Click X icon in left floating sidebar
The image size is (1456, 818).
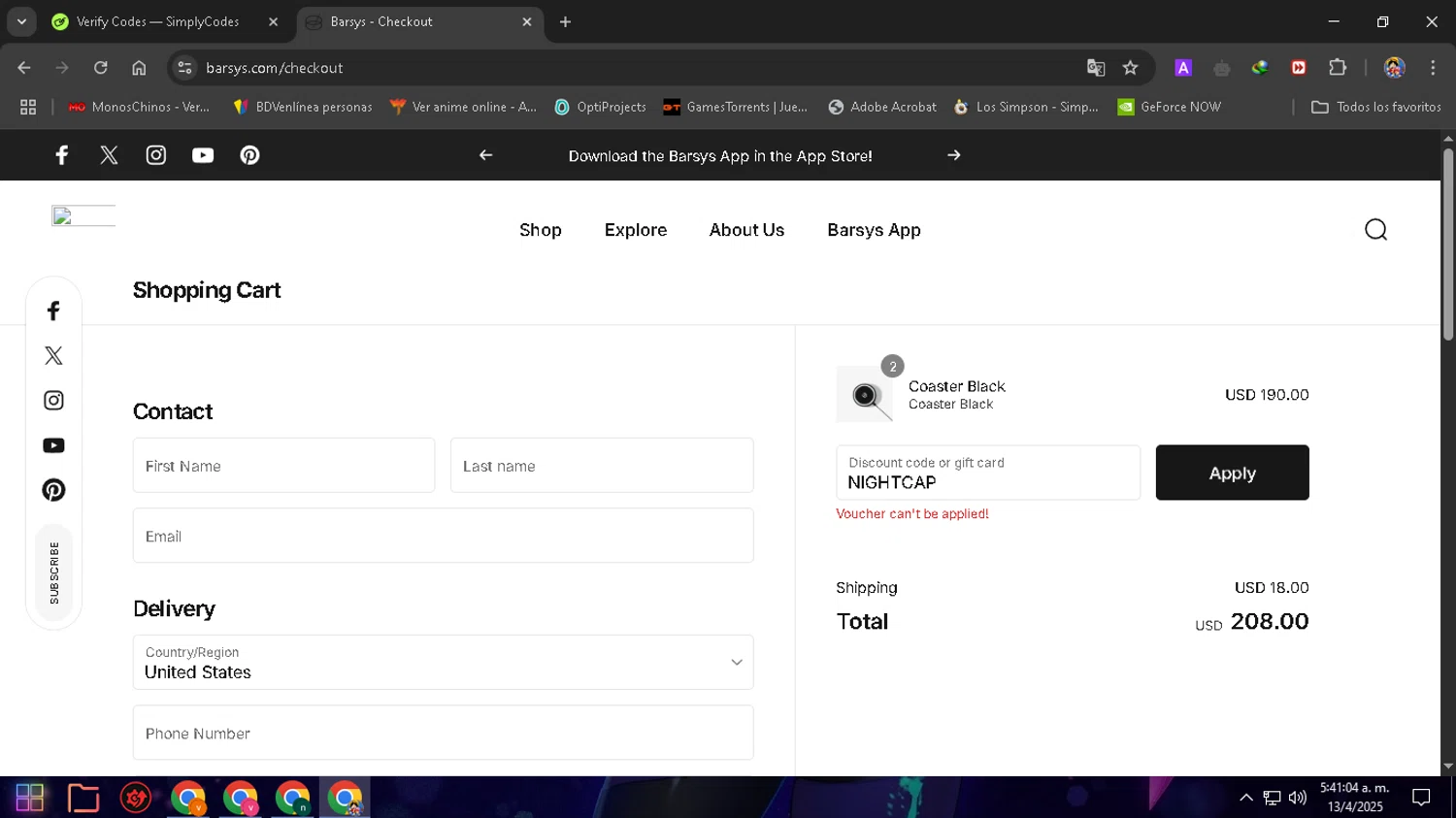click(x=53, y=355)
